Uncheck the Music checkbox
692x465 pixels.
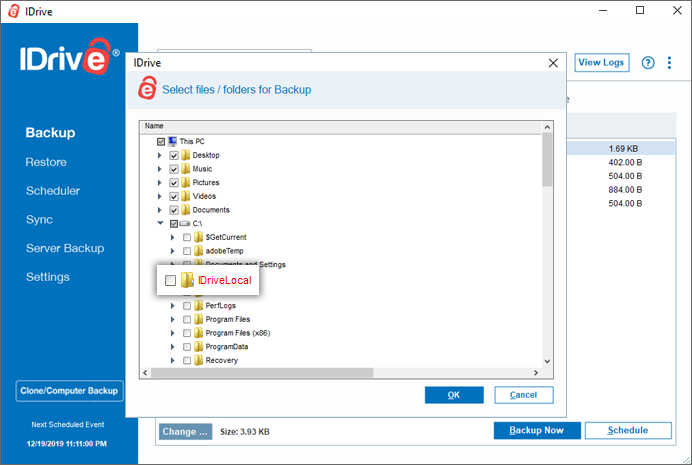click(174, 169)
